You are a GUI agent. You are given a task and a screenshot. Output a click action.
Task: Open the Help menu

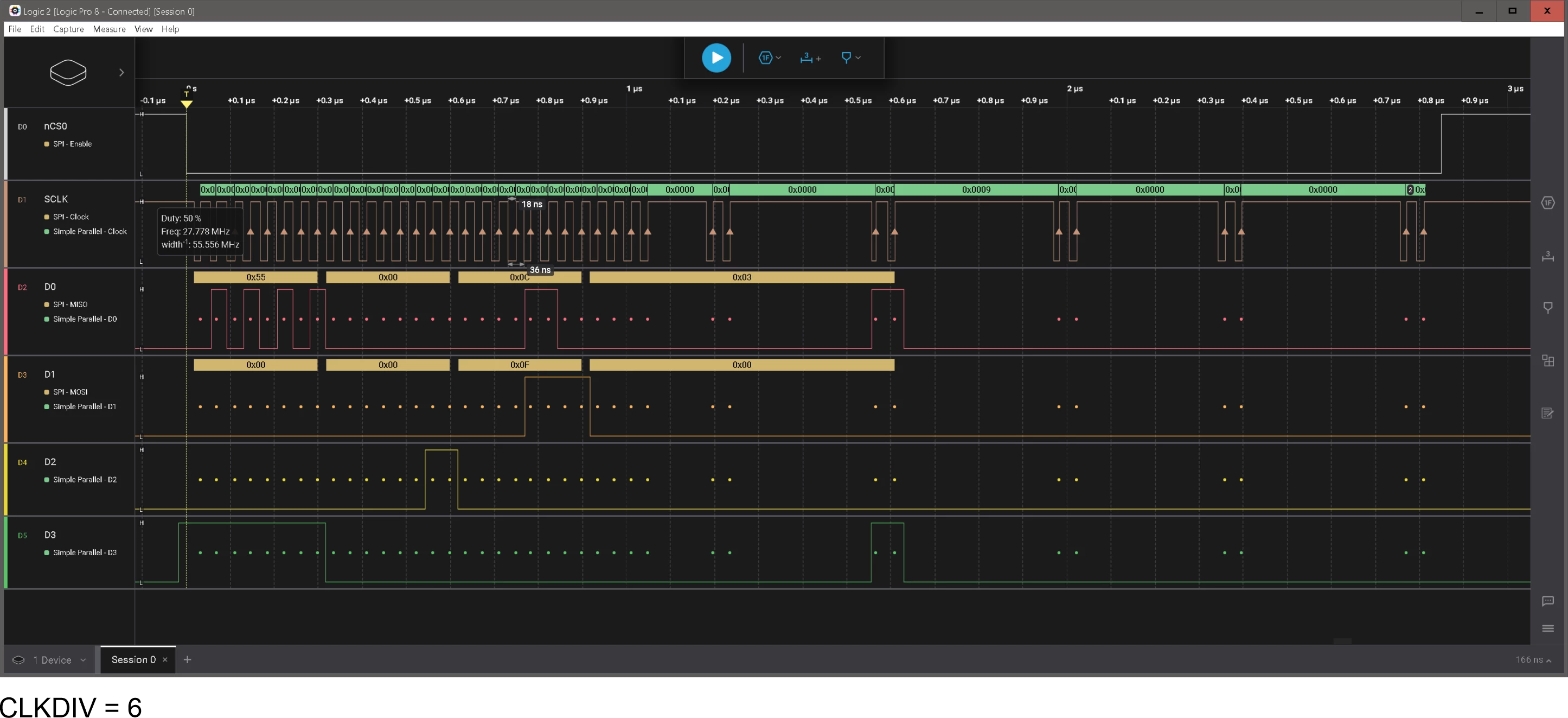click(x=170, y=29)
